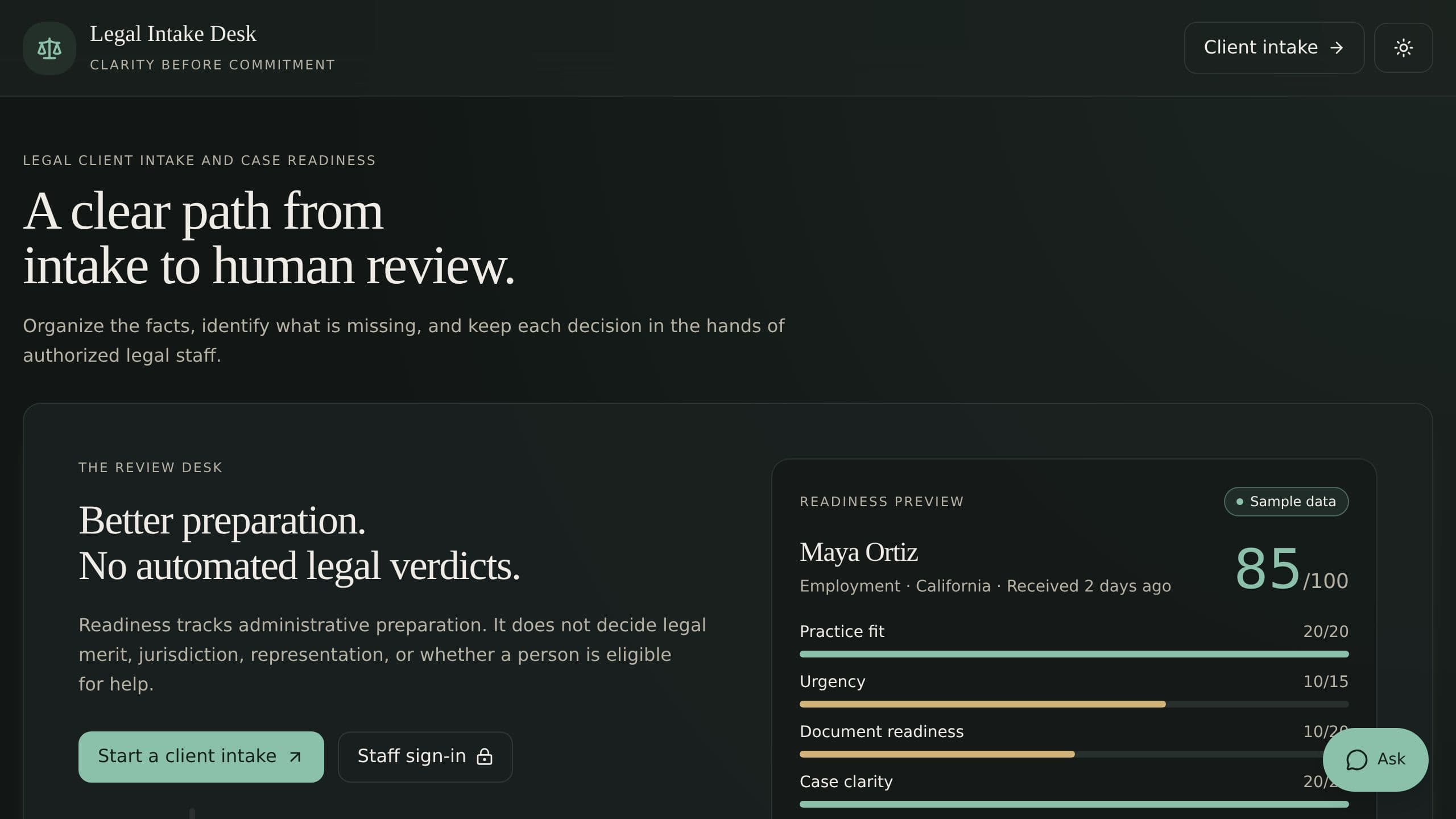Click the 85 readiness score
The image size is (1456, 819).
tap(1267, 569)
